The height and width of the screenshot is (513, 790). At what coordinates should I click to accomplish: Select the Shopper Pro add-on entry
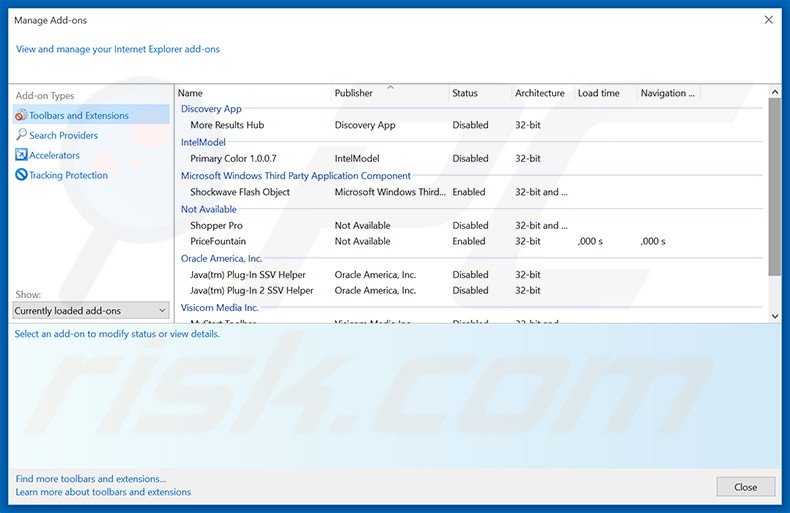click(216, 225)
